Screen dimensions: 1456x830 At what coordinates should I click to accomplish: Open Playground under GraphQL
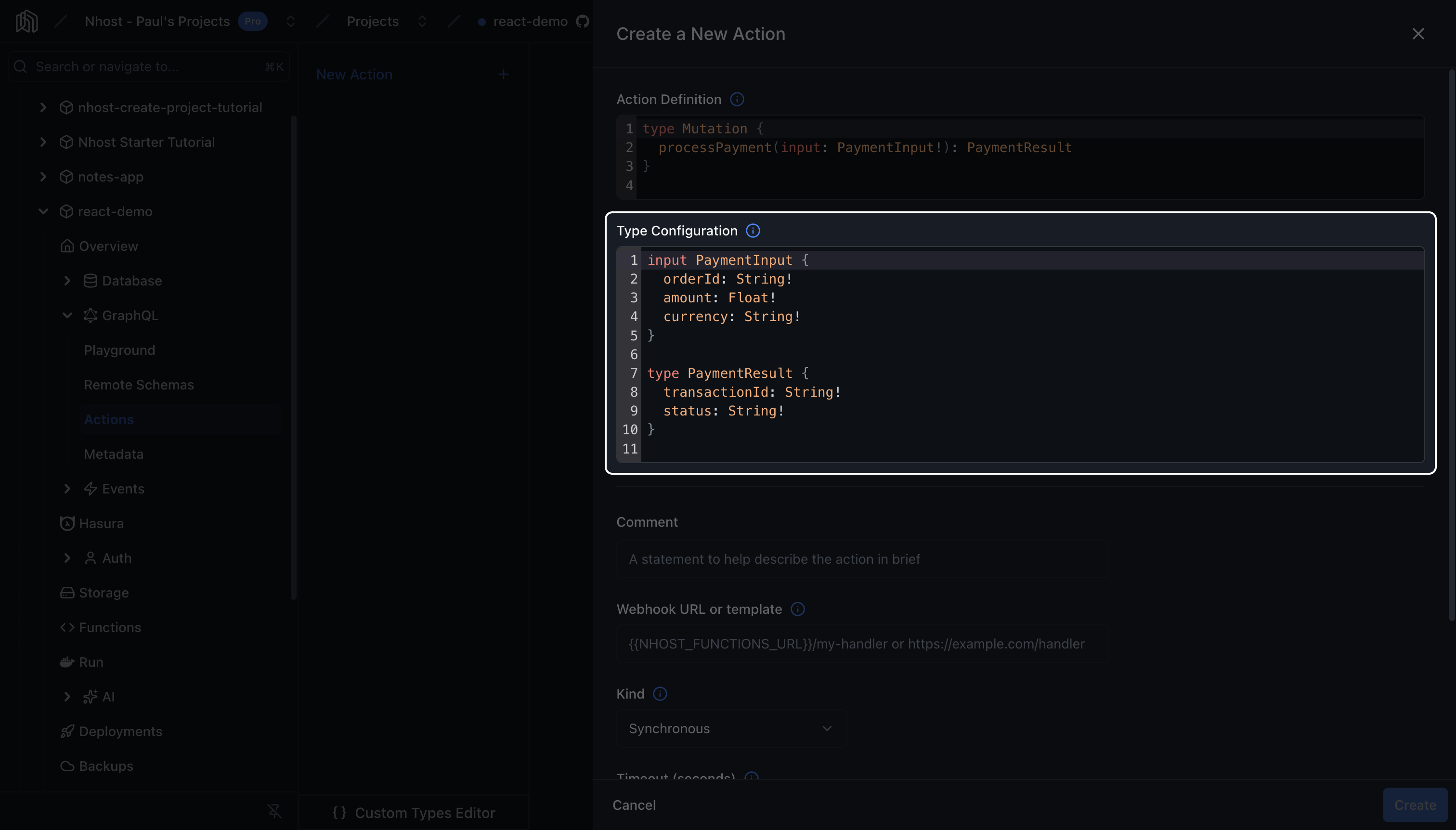point(119,350)
